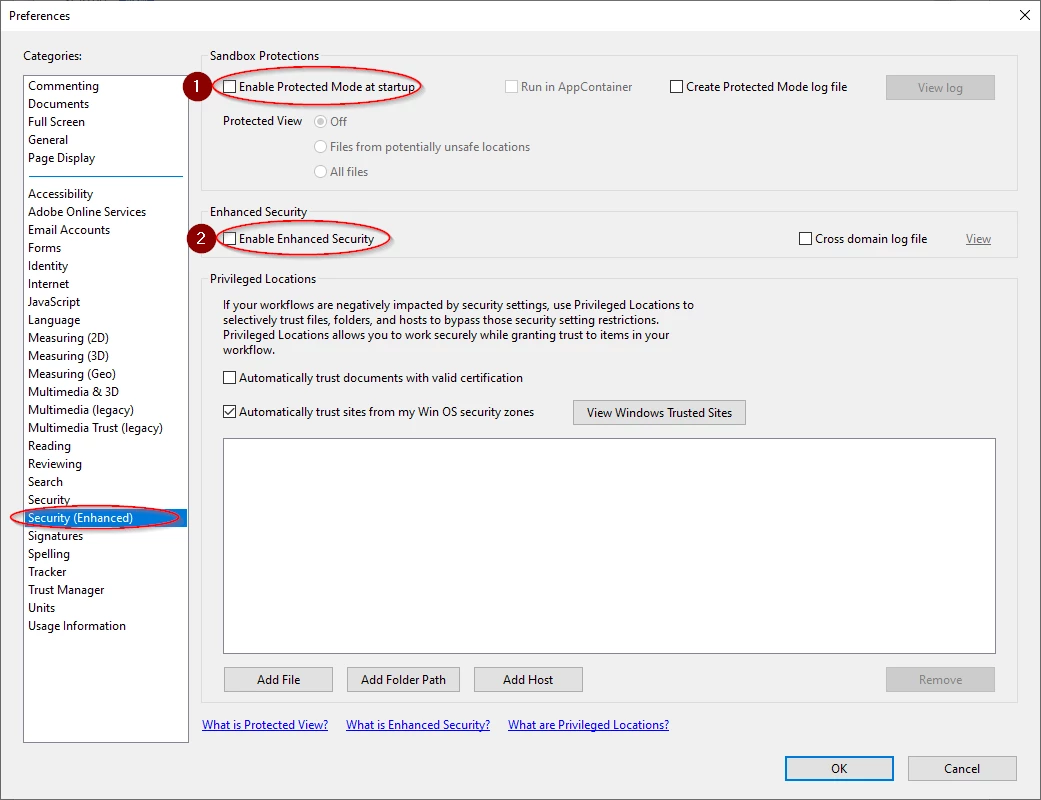Select the Spelling category
The width and height of the screenshot is (1041, 800).
[x=48, y=554]
